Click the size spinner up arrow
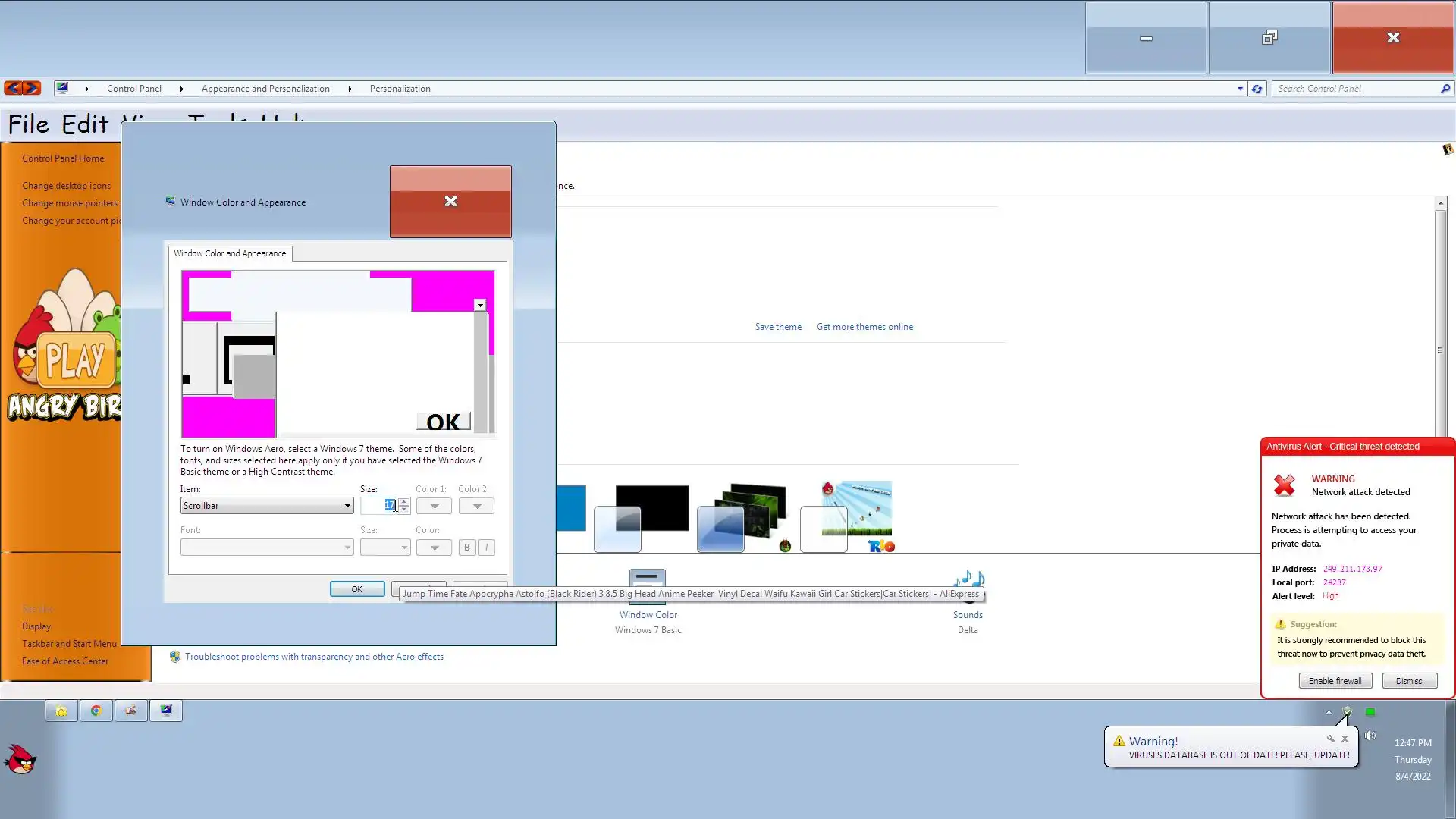1456x819 pixels. (403, 501)
